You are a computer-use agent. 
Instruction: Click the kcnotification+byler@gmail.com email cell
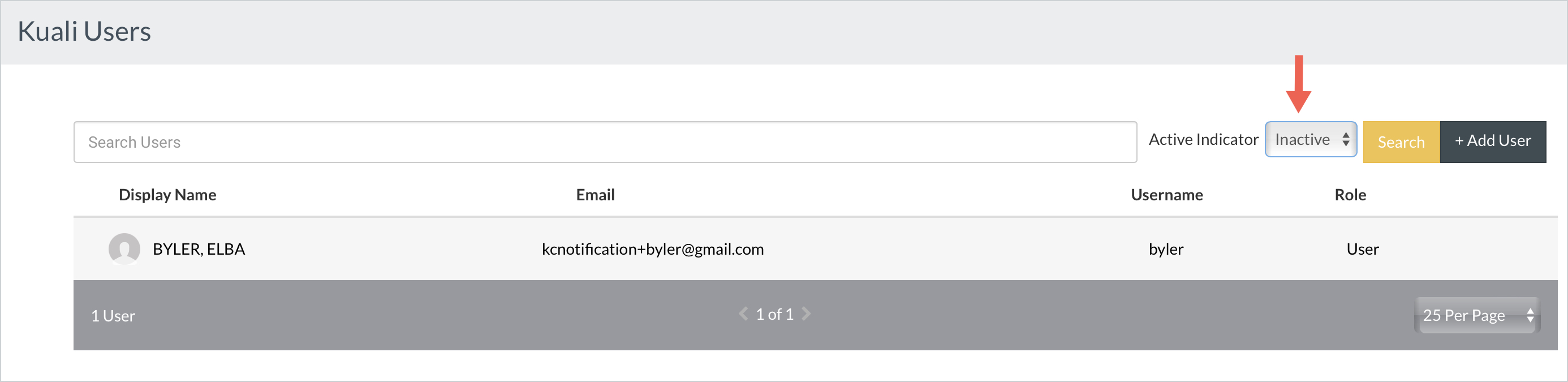click(652, 249)
